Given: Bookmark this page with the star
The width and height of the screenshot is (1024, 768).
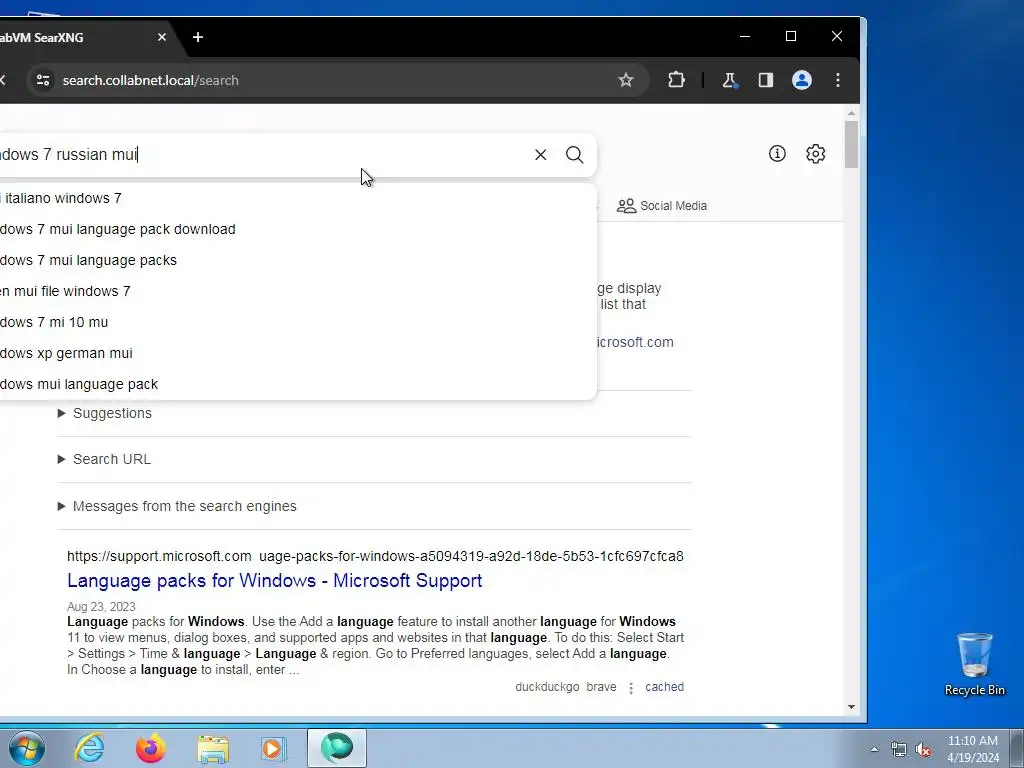Looking at the screenshot, I should (x=626, y=80).
